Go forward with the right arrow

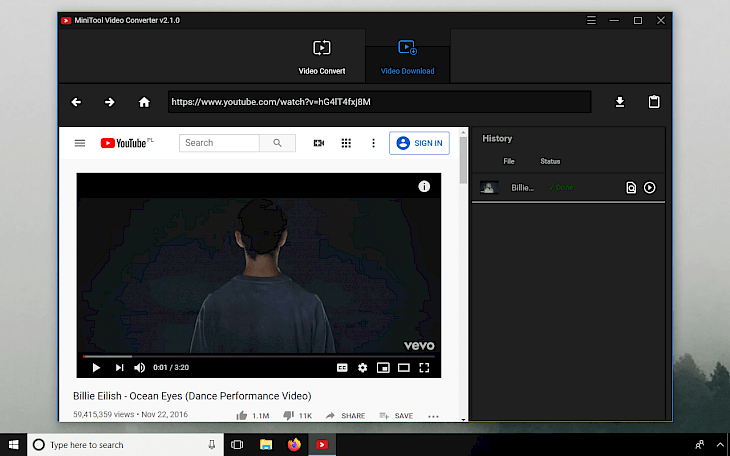(x=109, y=102)
